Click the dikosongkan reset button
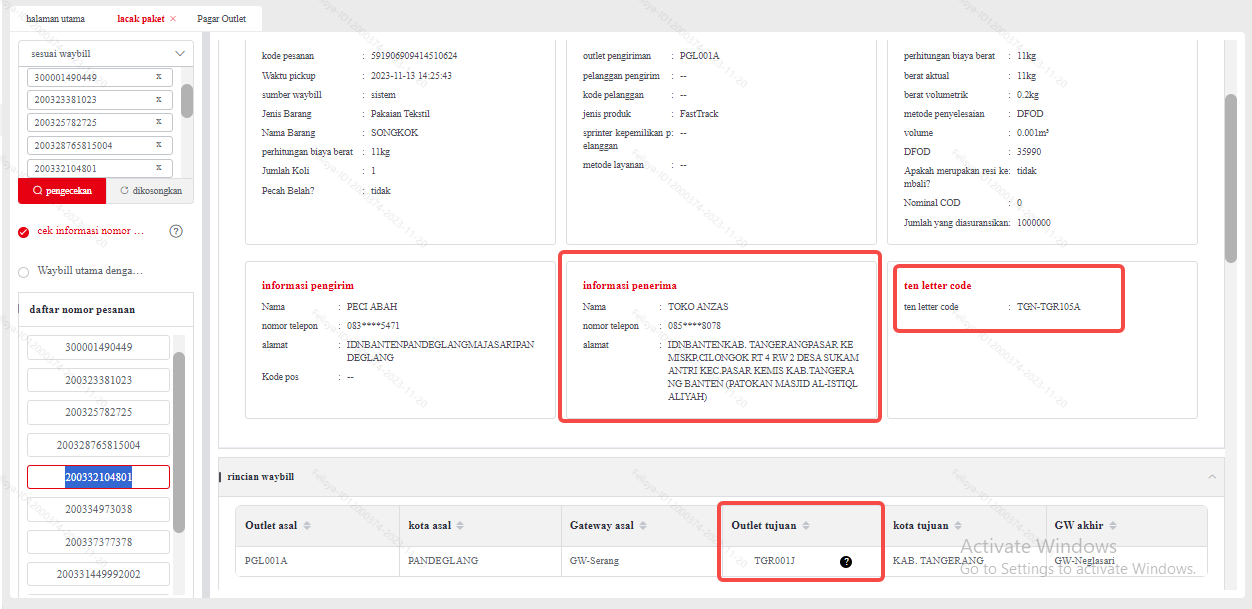 pos(150,190)
